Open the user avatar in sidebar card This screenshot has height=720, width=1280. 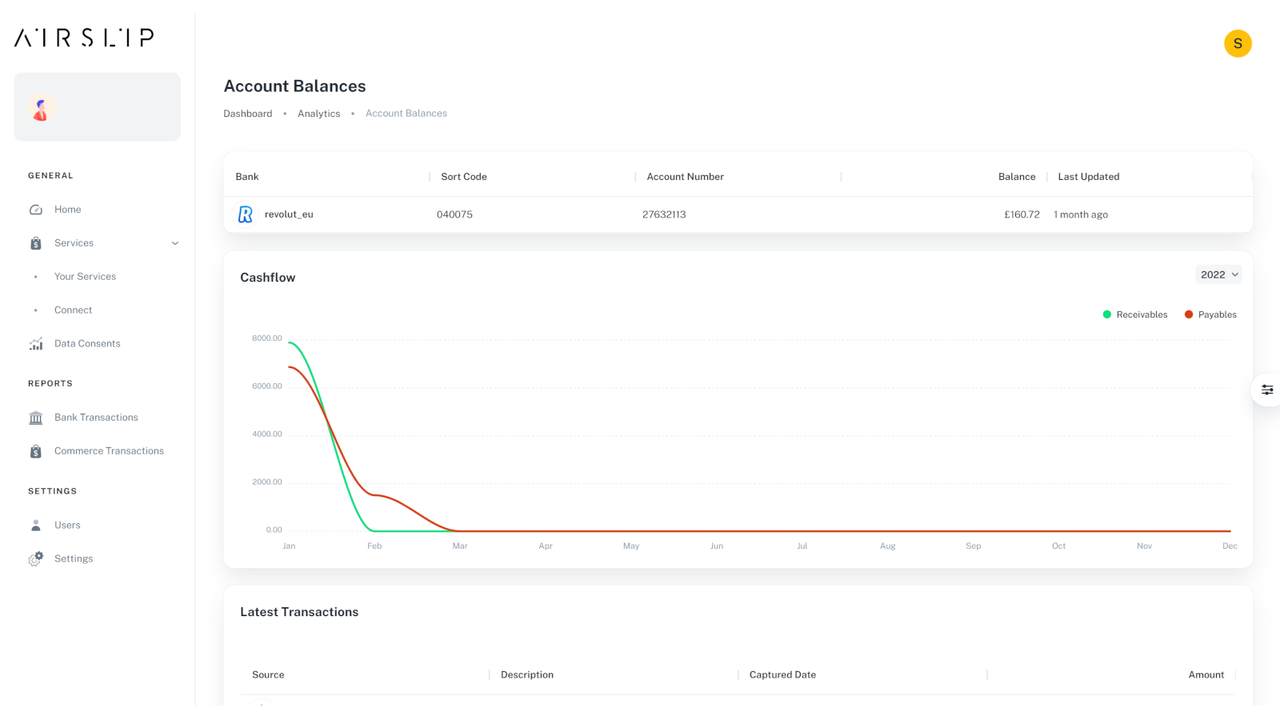pos(41,108)
